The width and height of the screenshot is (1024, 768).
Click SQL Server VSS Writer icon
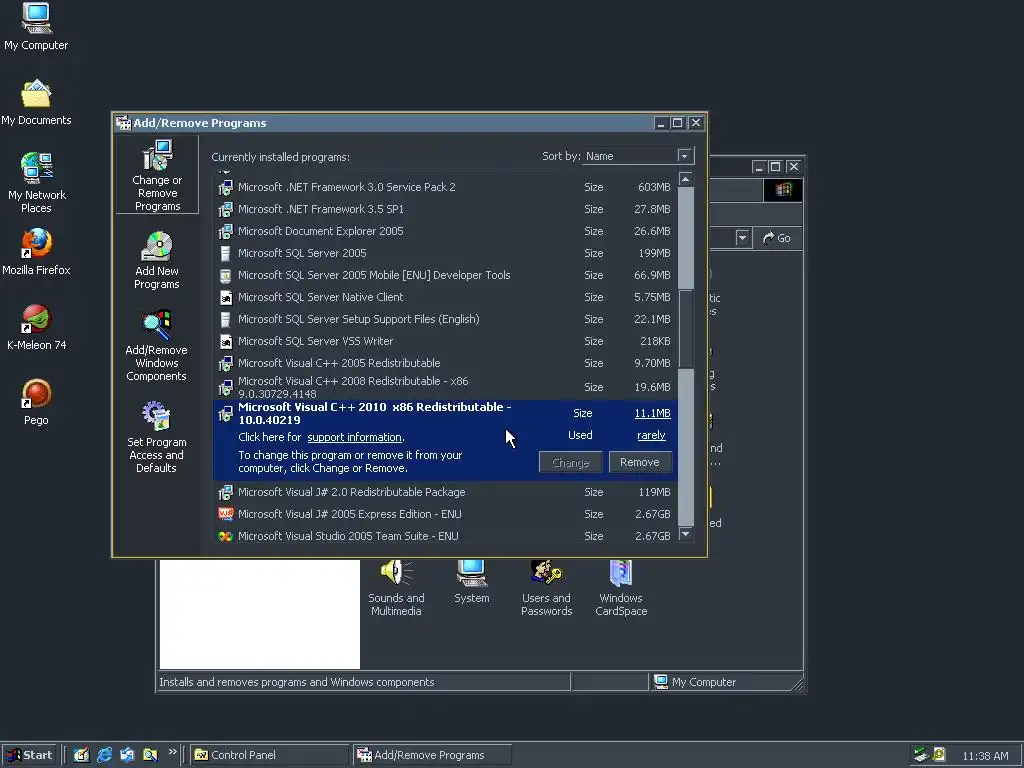point(225,341)
